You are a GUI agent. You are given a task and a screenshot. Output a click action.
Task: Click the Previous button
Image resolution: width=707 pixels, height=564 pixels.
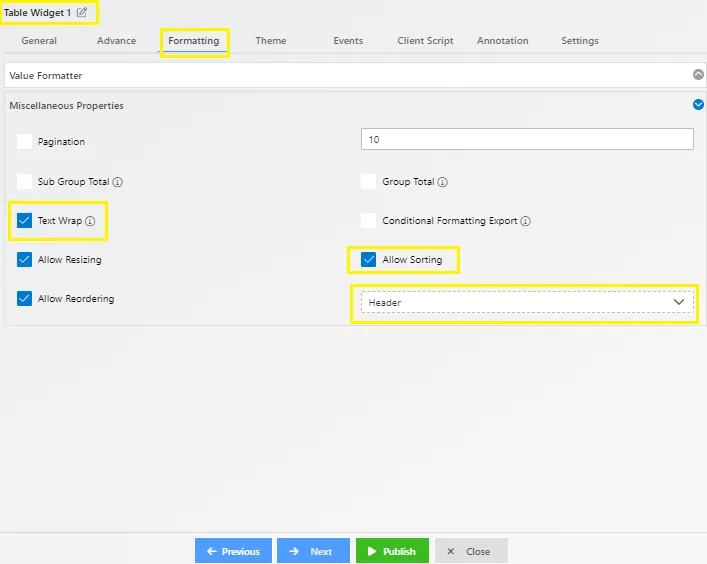[x=234, y=551]
